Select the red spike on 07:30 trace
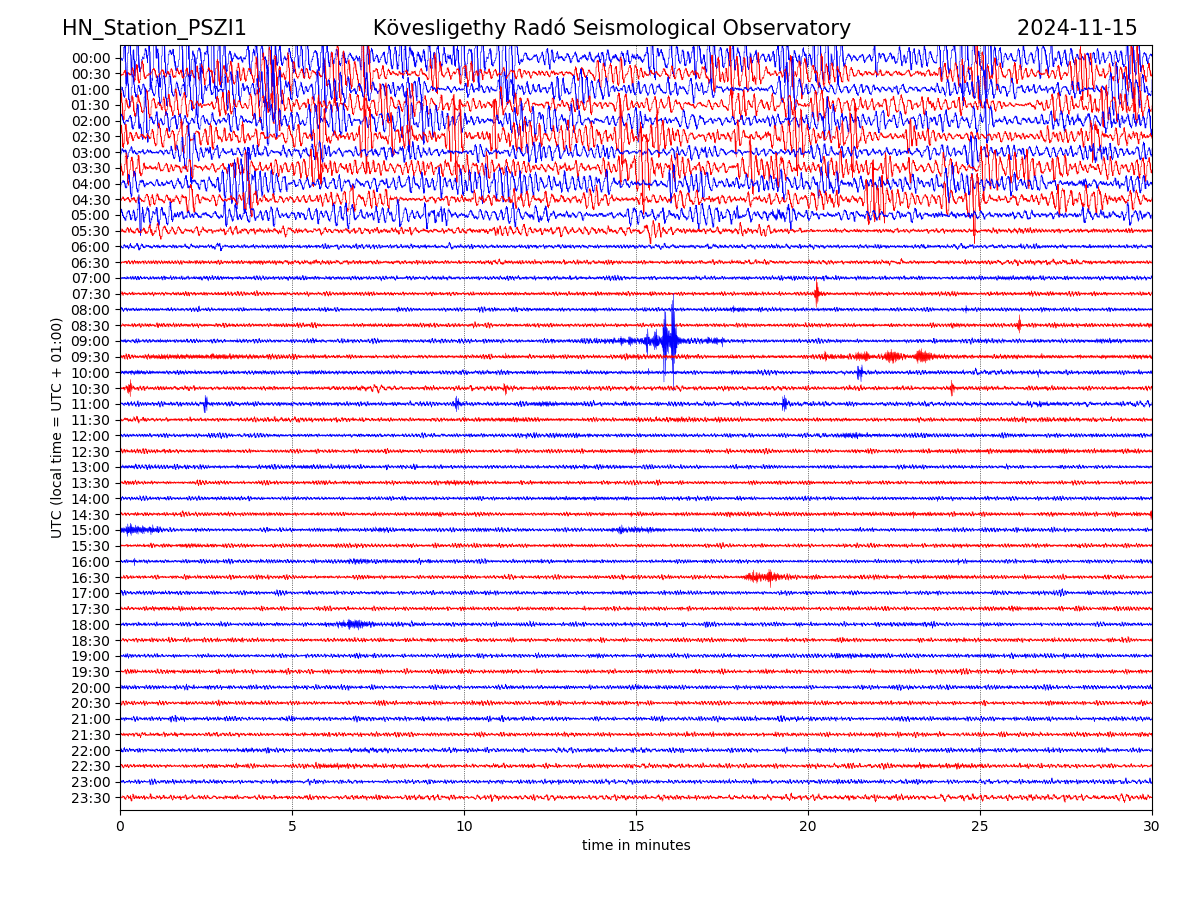 pos(816,293)
